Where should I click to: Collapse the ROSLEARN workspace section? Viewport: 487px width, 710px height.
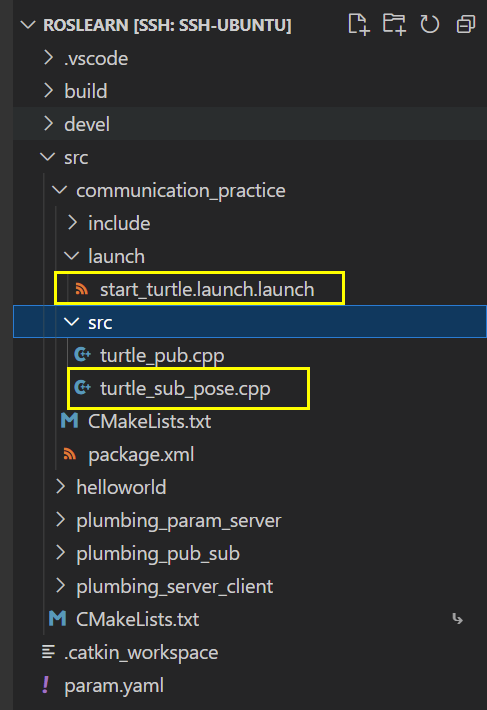(x=28, y=25)
